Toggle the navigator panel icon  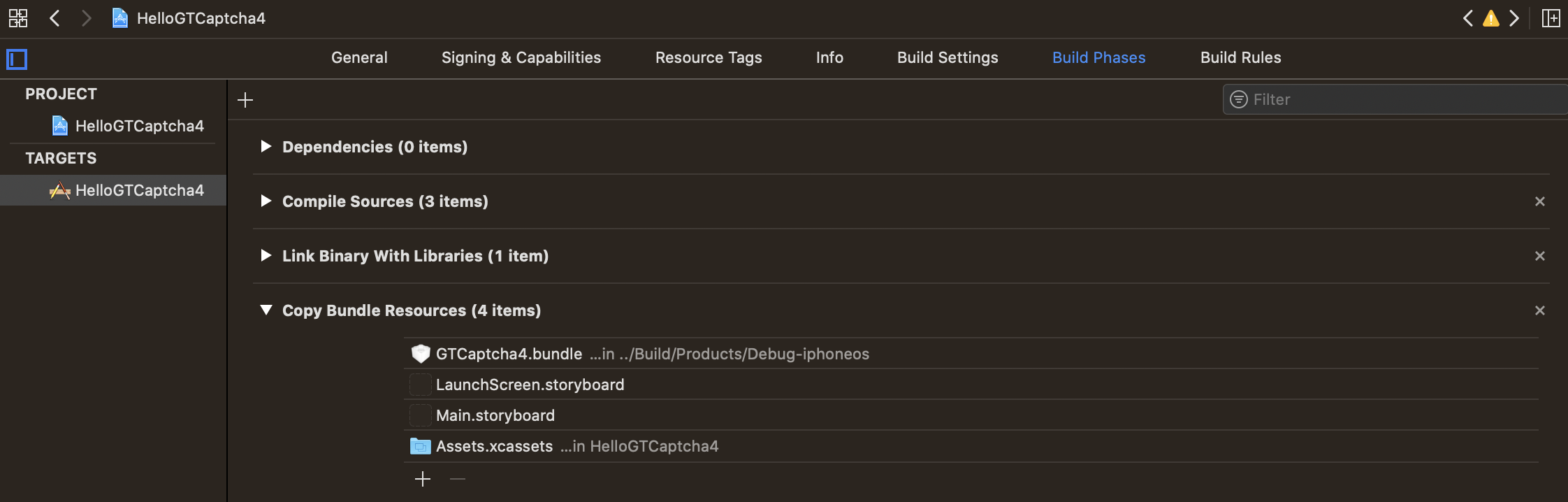coord(16,59)
